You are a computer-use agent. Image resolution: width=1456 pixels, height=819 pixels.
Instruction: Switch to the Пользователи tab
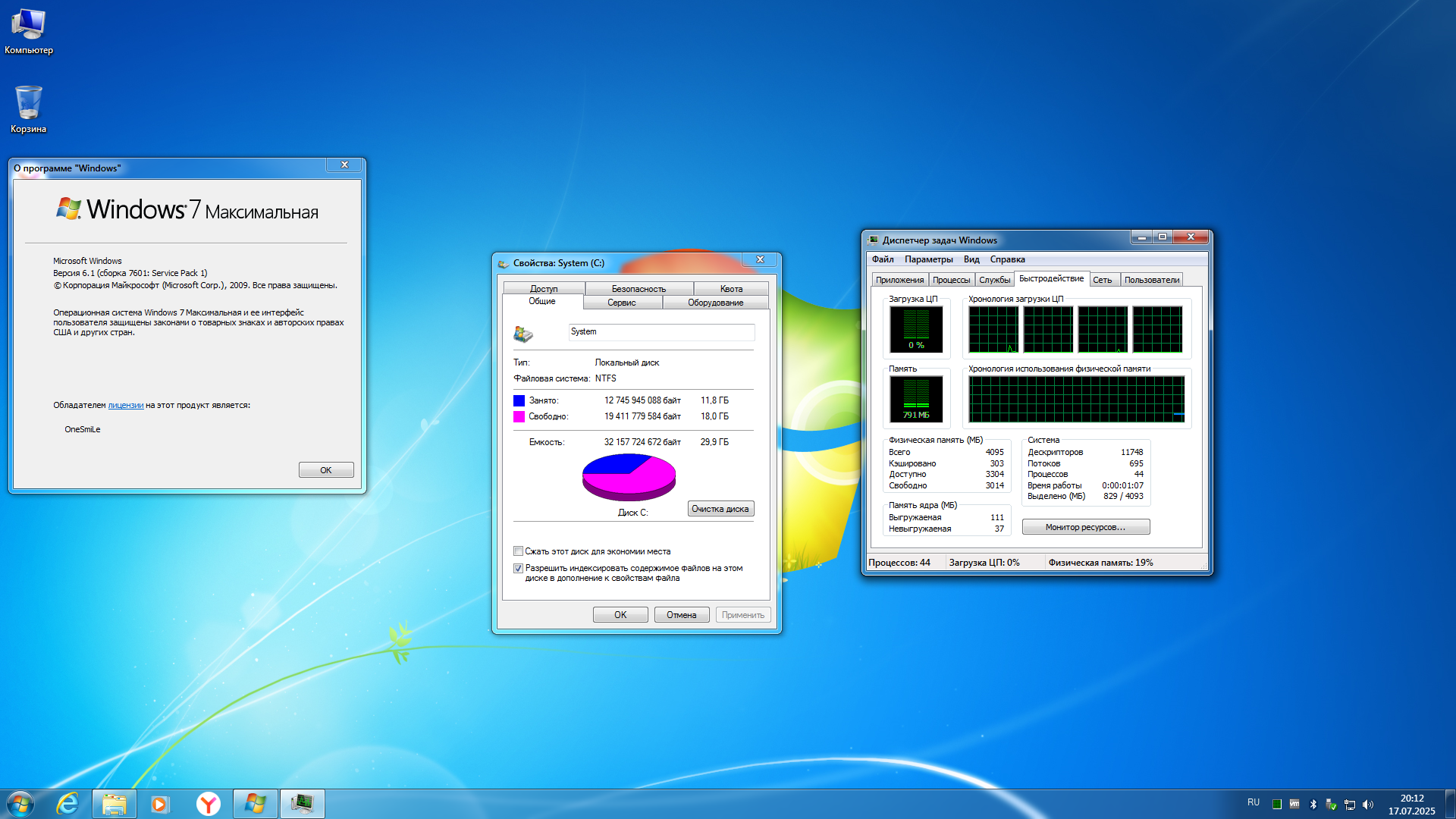point(1151,280)
